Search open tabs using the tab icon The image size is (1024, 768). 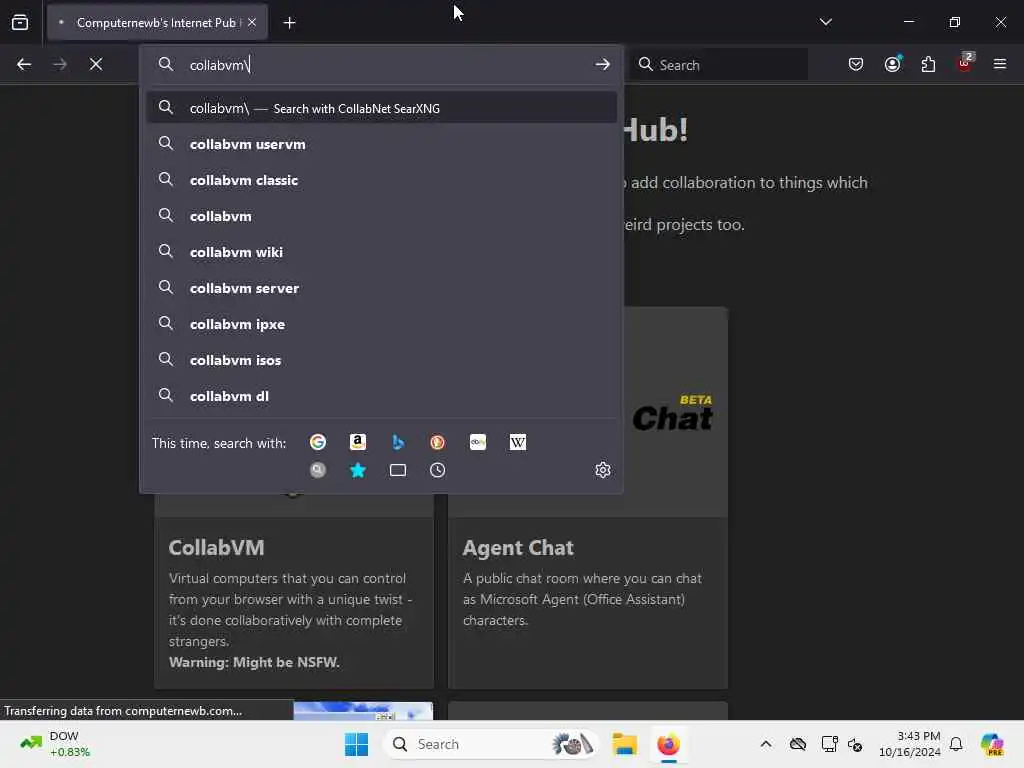[x=398, y=470]
